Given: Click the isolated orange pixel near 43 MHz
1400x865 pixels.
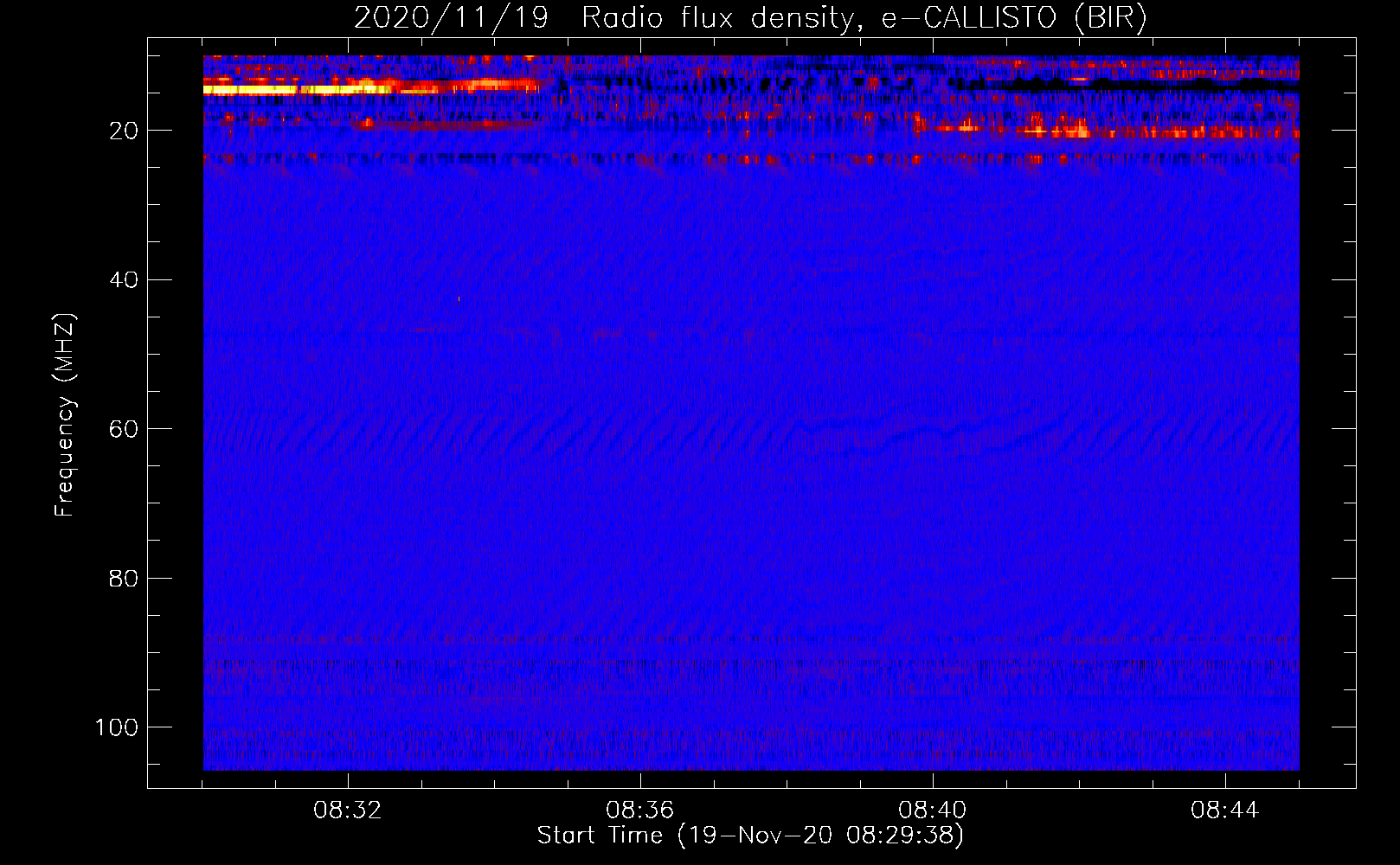Looking at the screenshot, I should click(x=459, y=299).
